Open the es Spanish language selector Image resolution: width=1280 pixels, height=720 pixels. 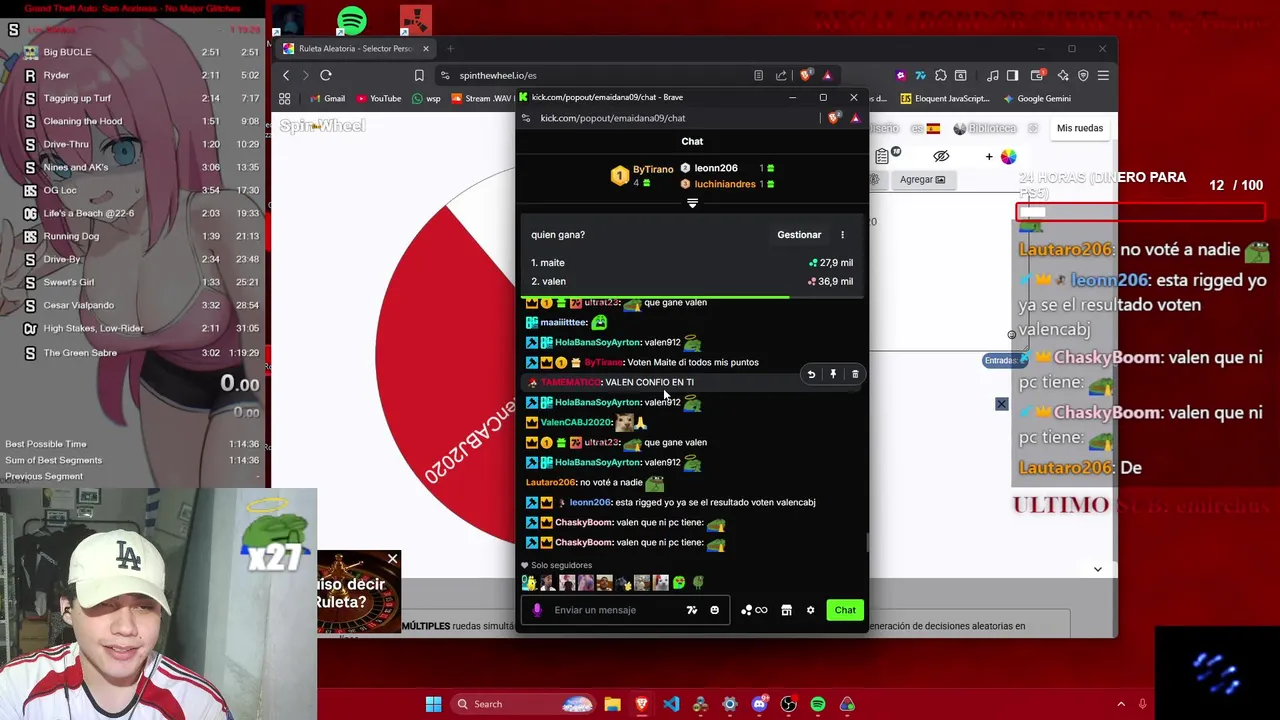pyautogui.click(x=925, y=128)
